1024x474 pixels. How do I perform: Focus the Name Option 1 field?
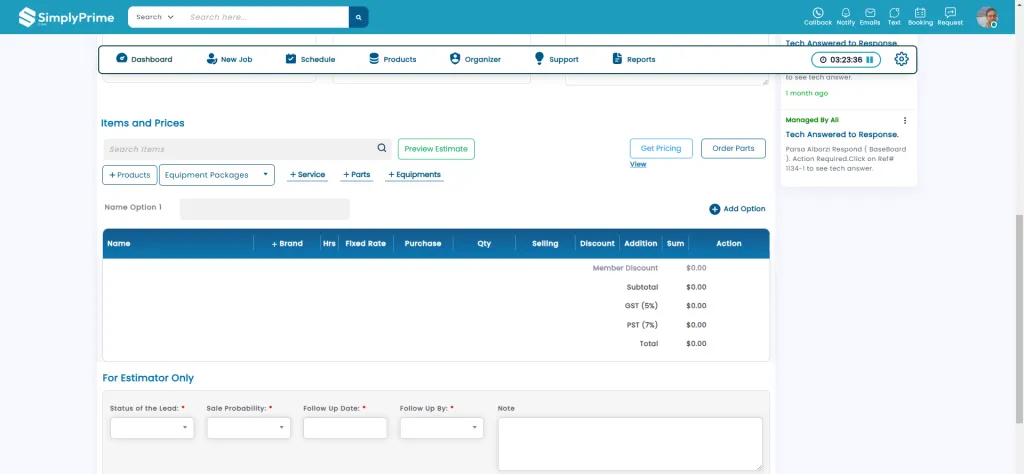(264, 209)
